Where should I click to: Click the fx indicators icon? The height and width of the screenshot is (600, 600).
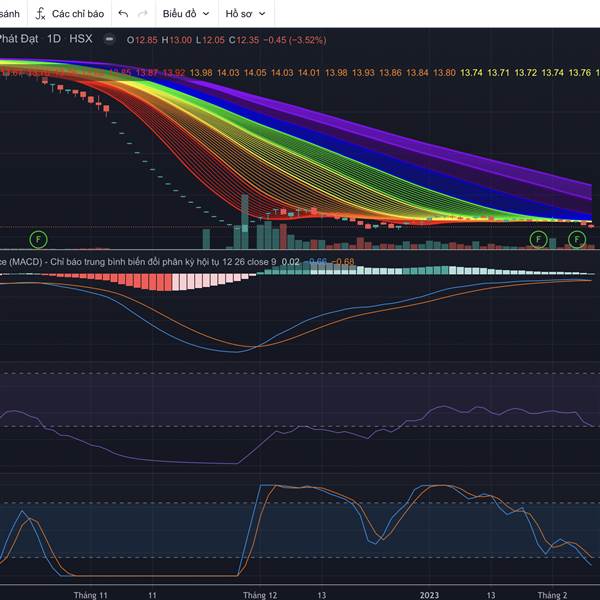click(40, 14)
